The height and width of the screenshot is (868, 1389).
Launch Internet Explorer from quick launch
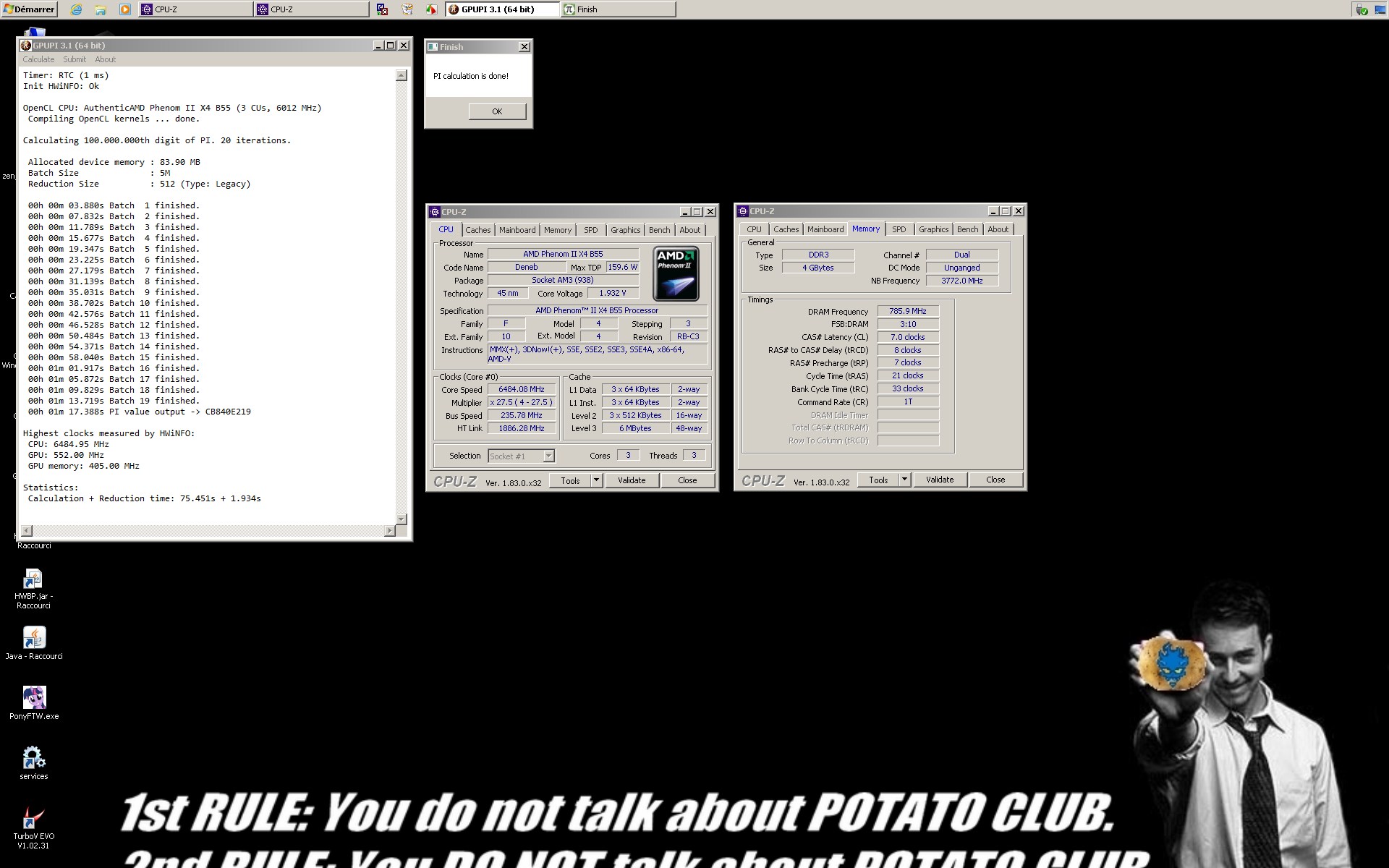77,9
